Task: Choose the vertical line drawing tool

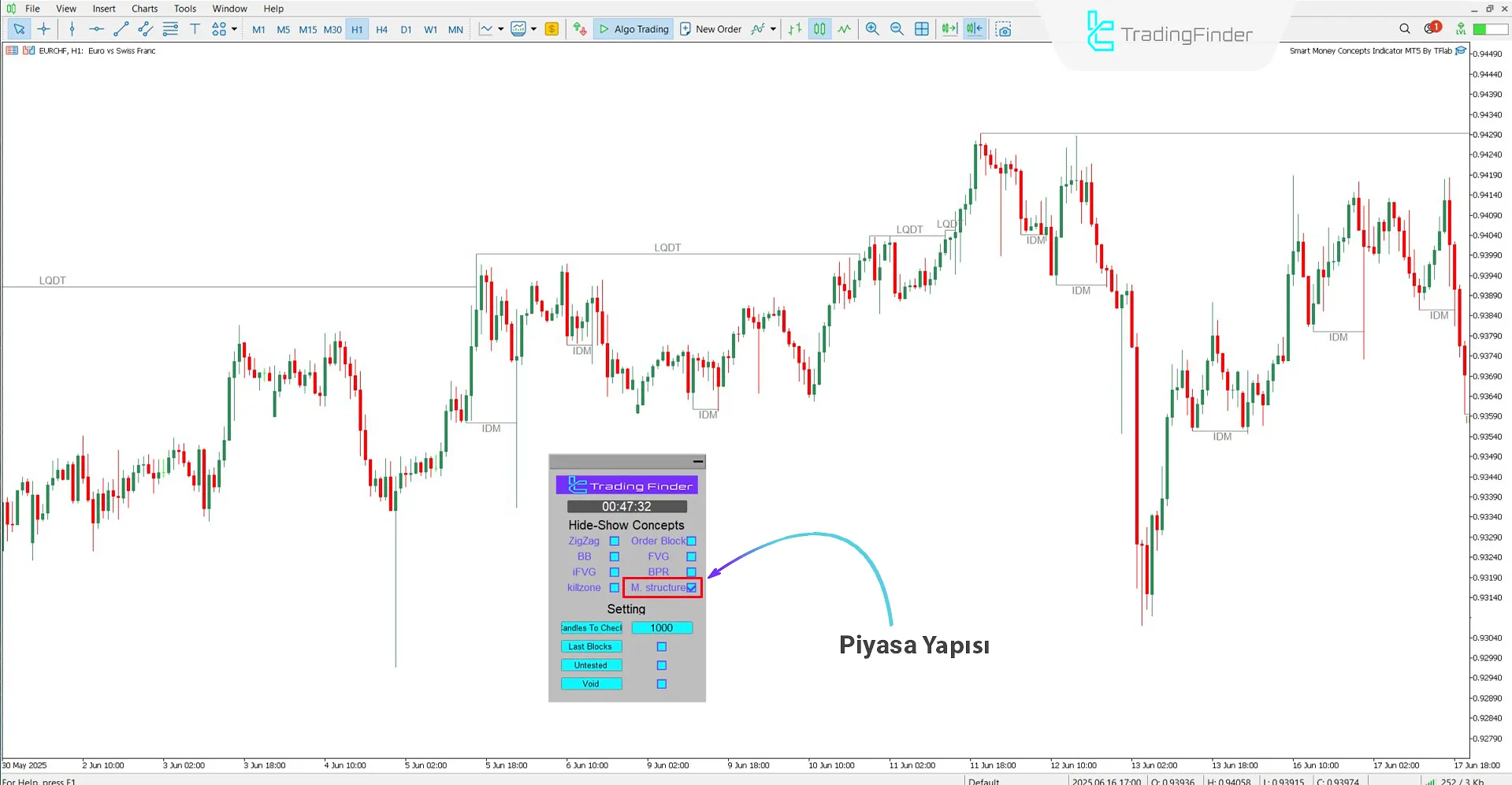Action: [72, 29]
